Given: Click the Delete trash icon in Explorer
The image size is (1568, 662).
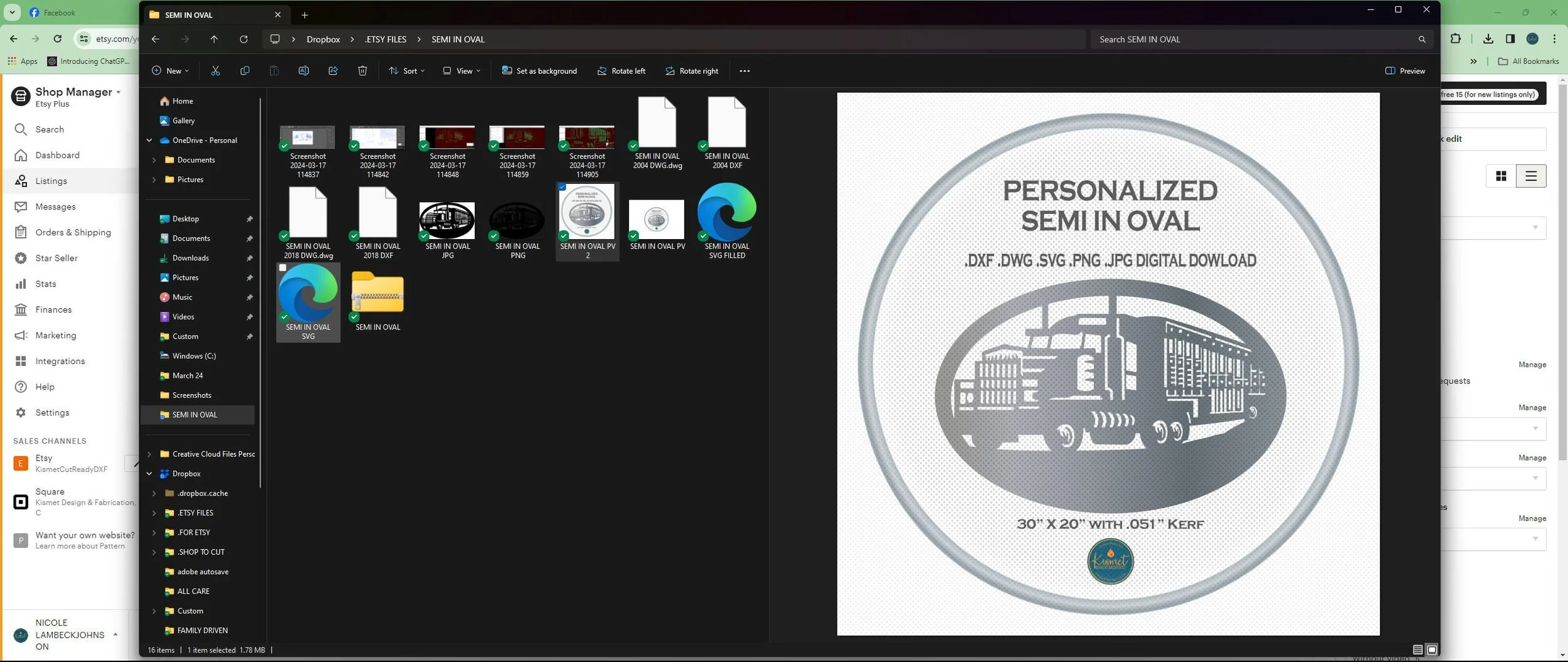Looking at the screenshot, I should [363, 71].
